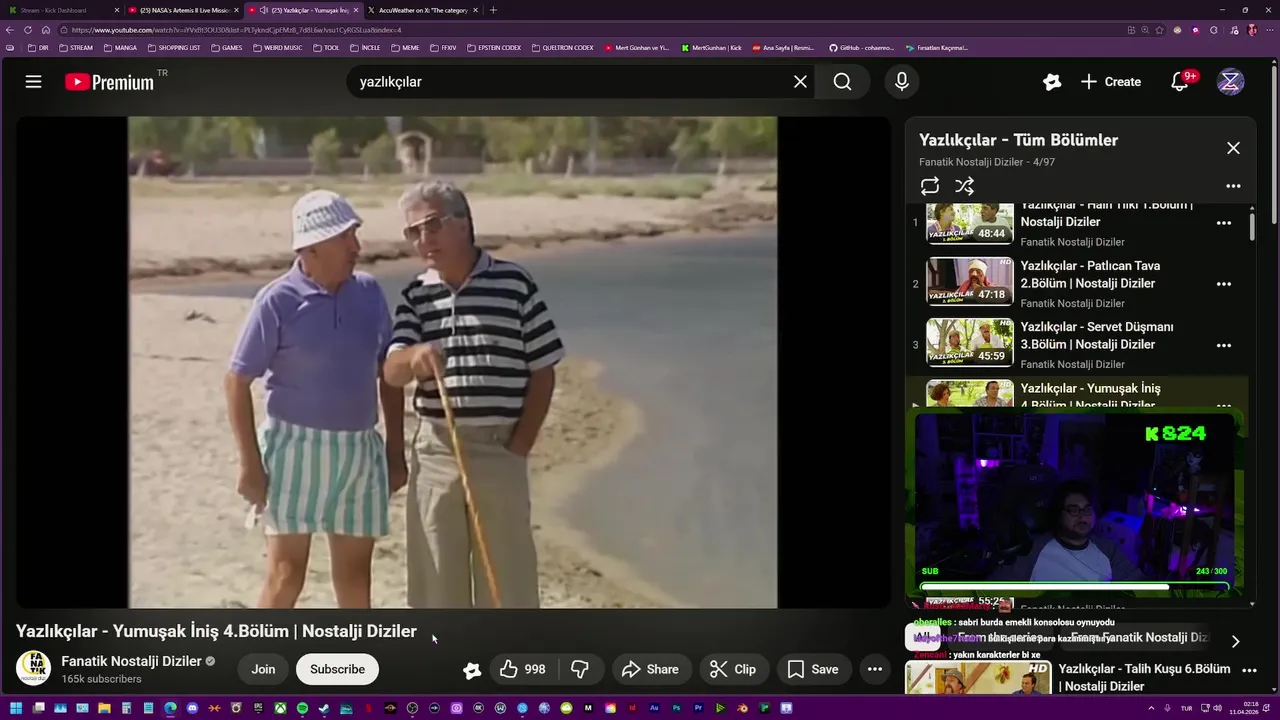Switch to the NASA's Artemis II Live tab
The image size is (1280, 720).
184,10
